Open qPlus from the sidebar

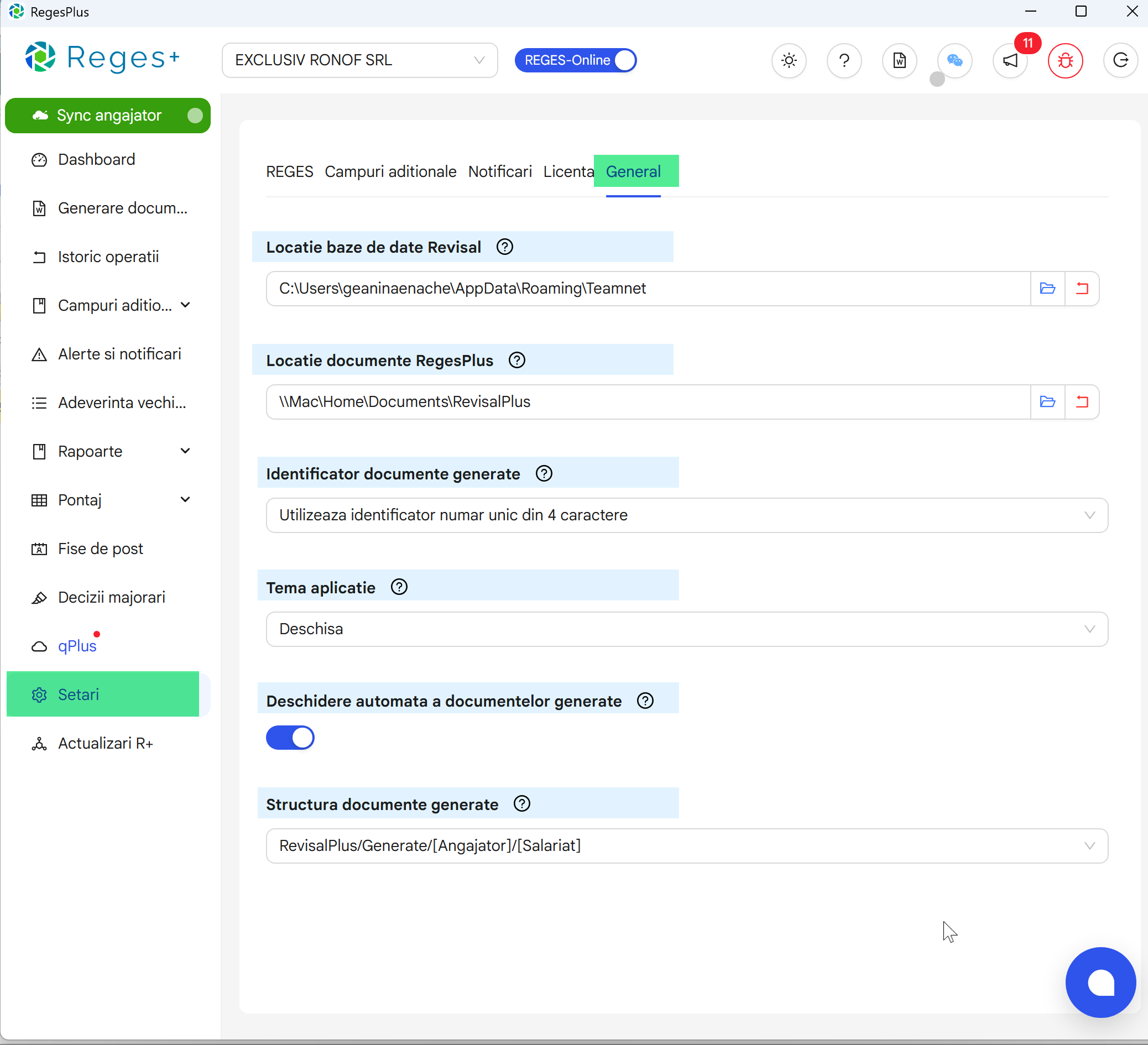tap(77, 645)
